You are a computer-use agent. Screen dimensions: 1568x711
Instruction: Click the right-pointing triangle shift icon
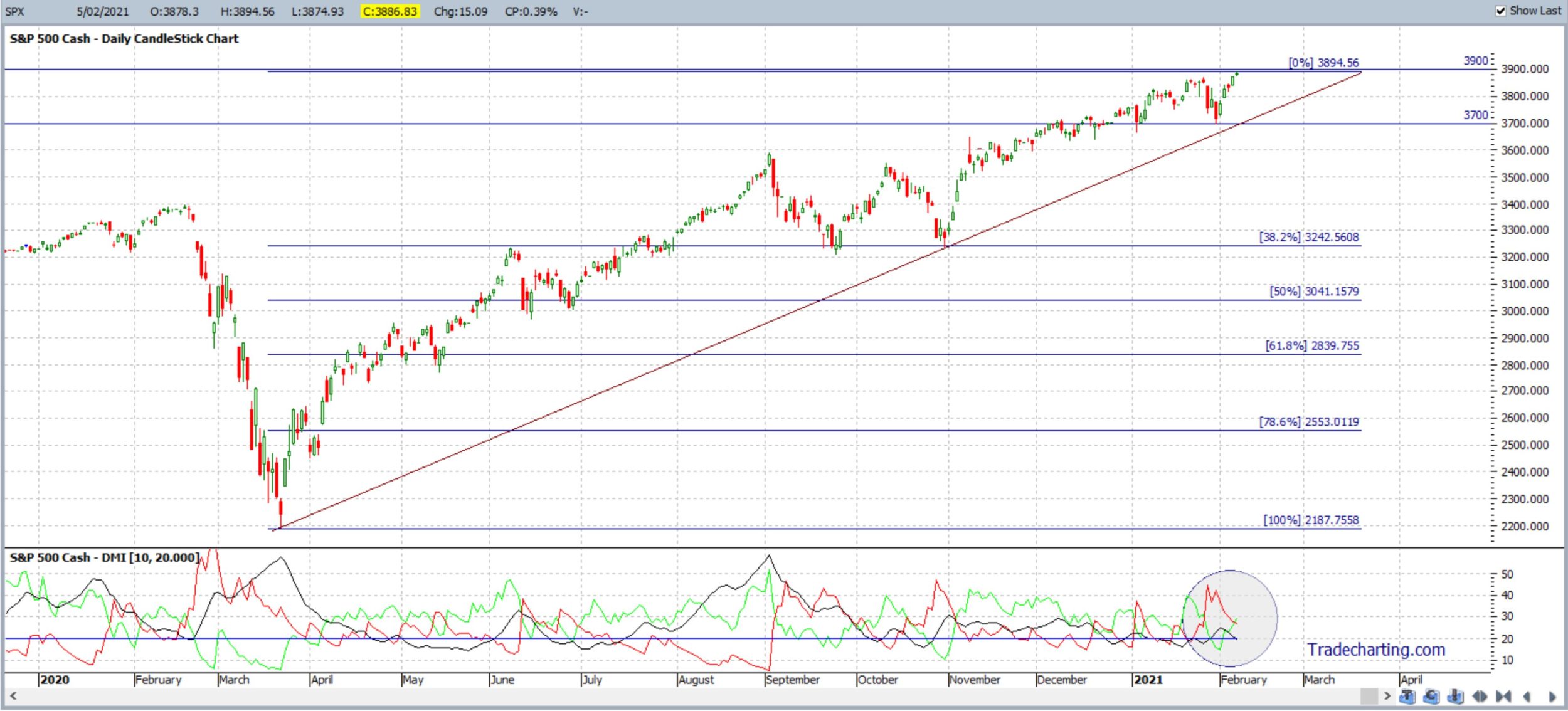pyautogui.click(x=1552, y=697)
